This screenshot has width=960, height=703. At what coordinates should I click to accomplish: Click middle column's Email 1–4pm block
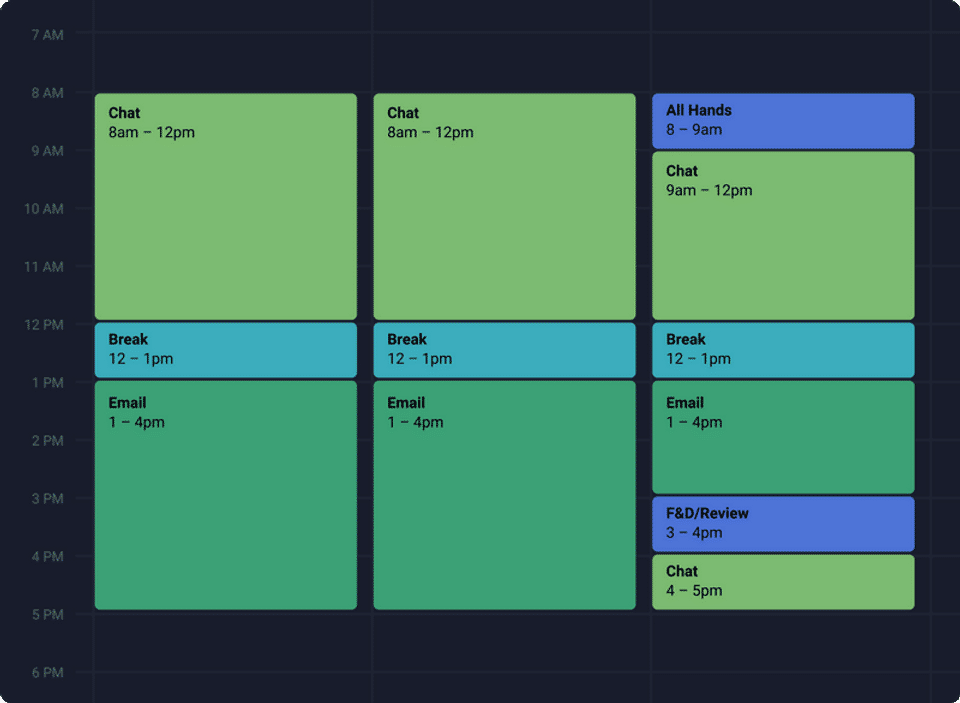[504, 494]
